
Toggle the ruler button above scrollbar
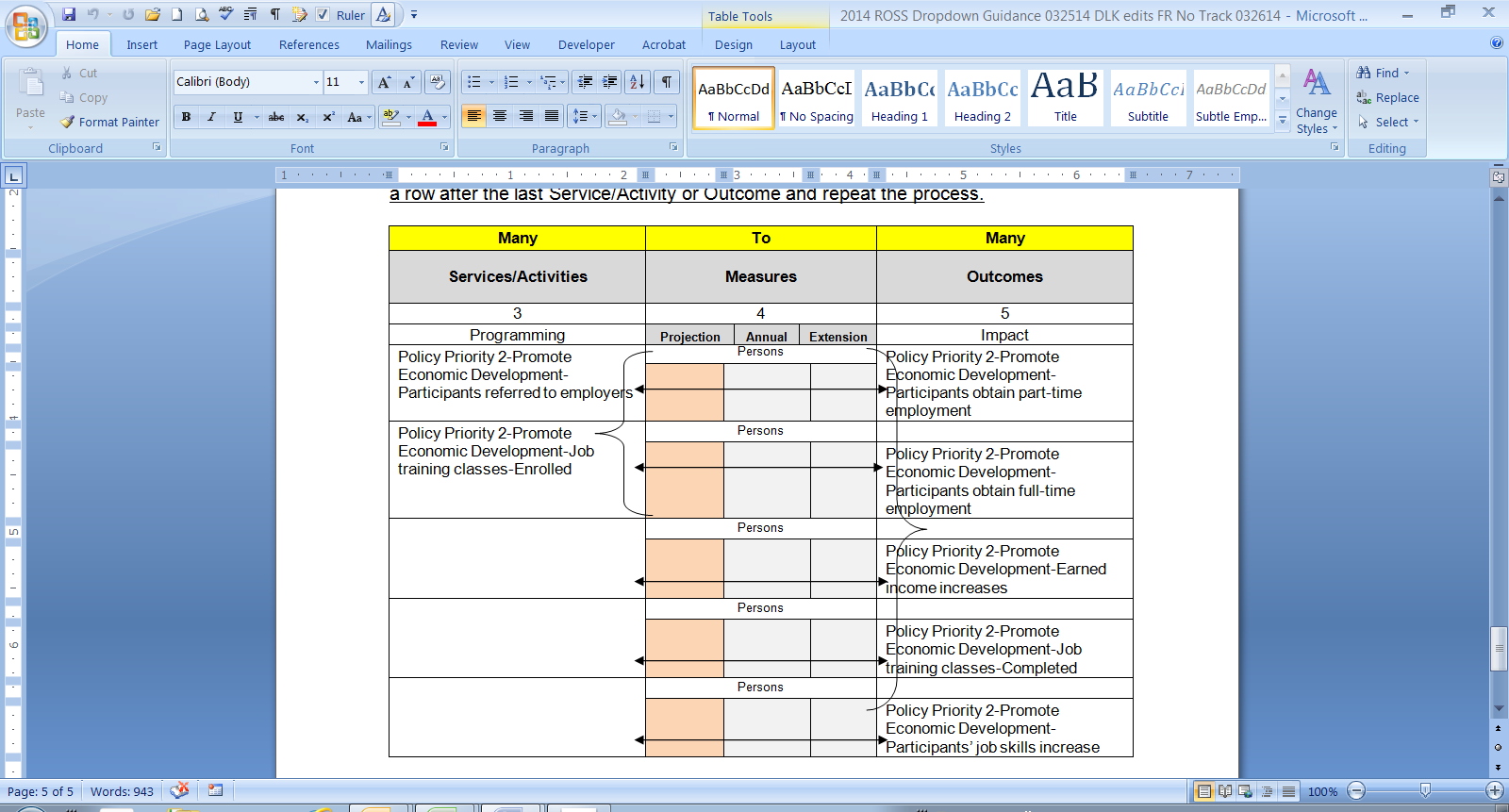pyautogui.click(x=1499, y=176)
